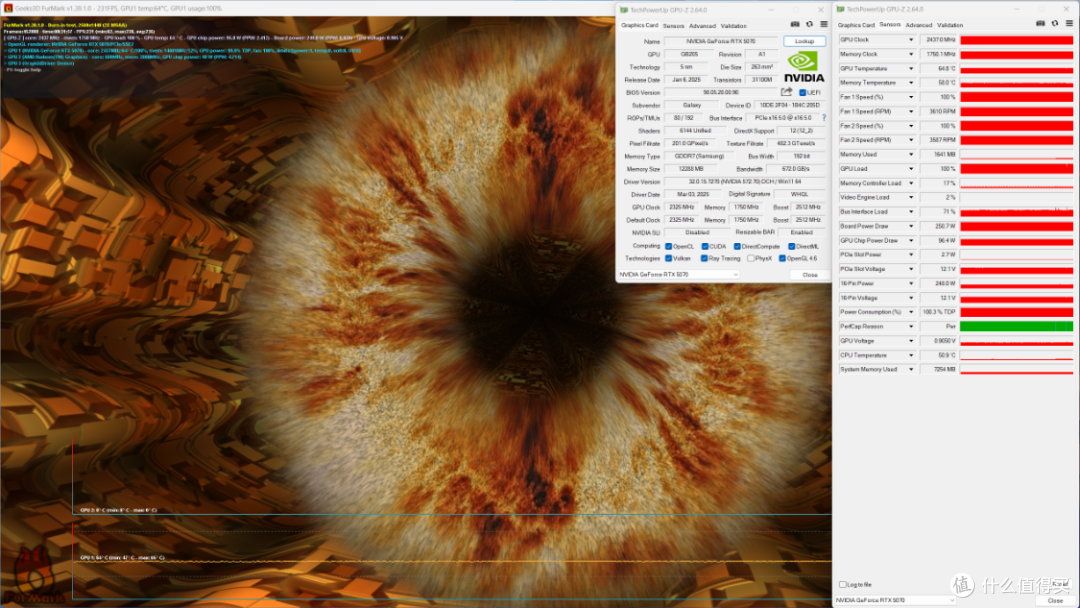Switch to Validation tab in right GPU-Z window

950,25
